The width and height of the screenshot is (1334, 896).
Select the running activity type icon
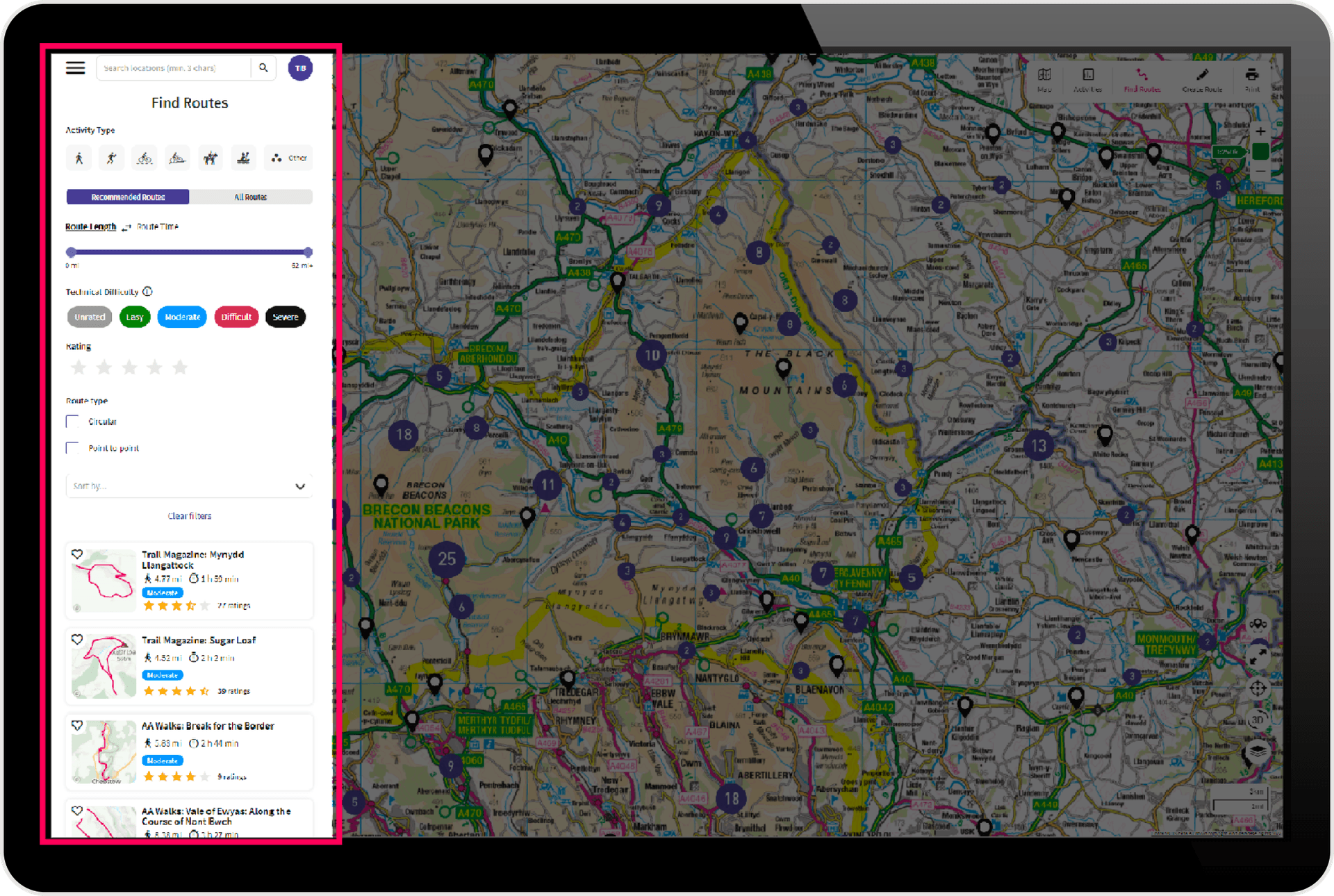point(111,158)
